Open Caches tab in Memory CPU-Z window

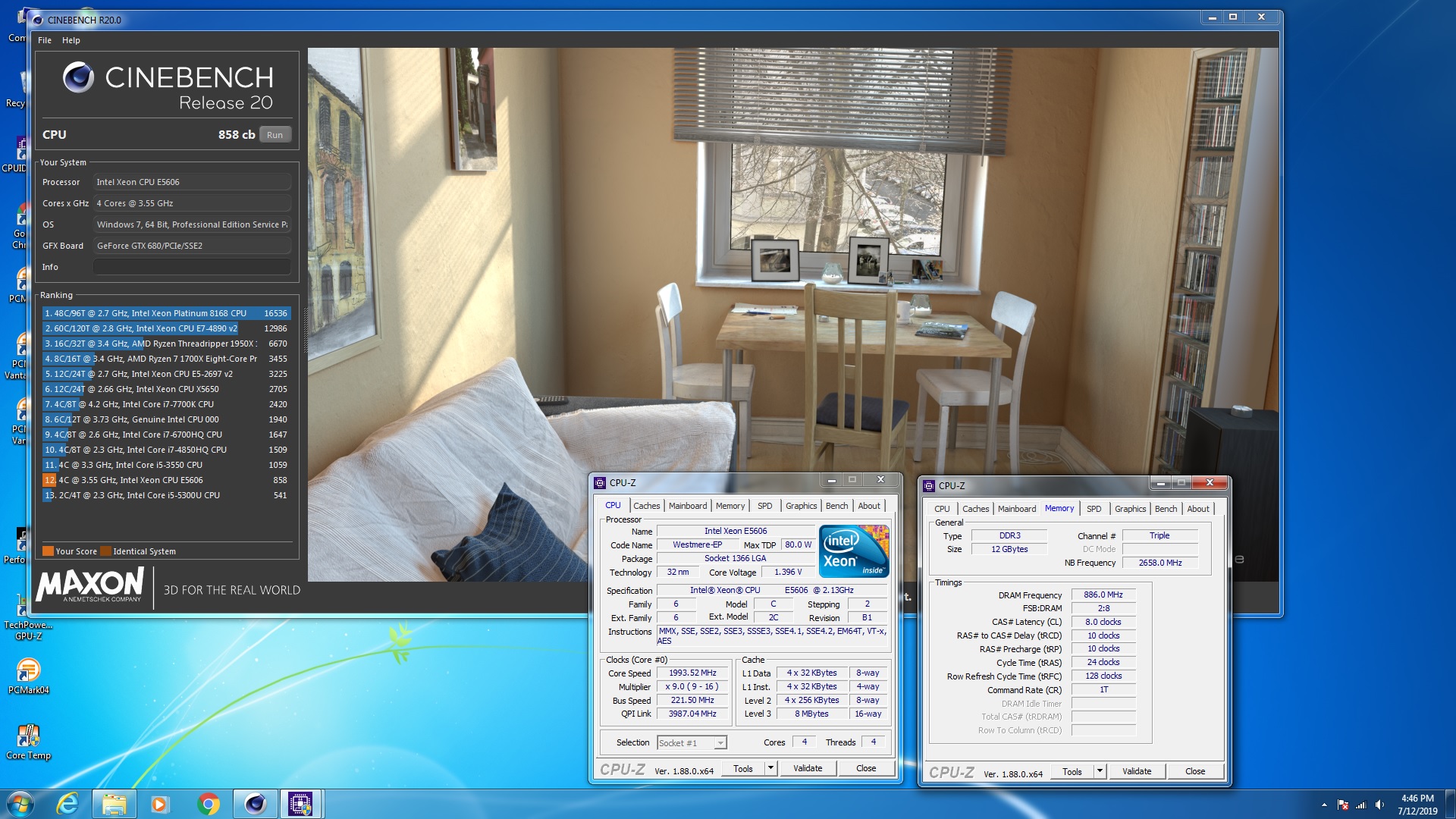click(x=975, y=509)
